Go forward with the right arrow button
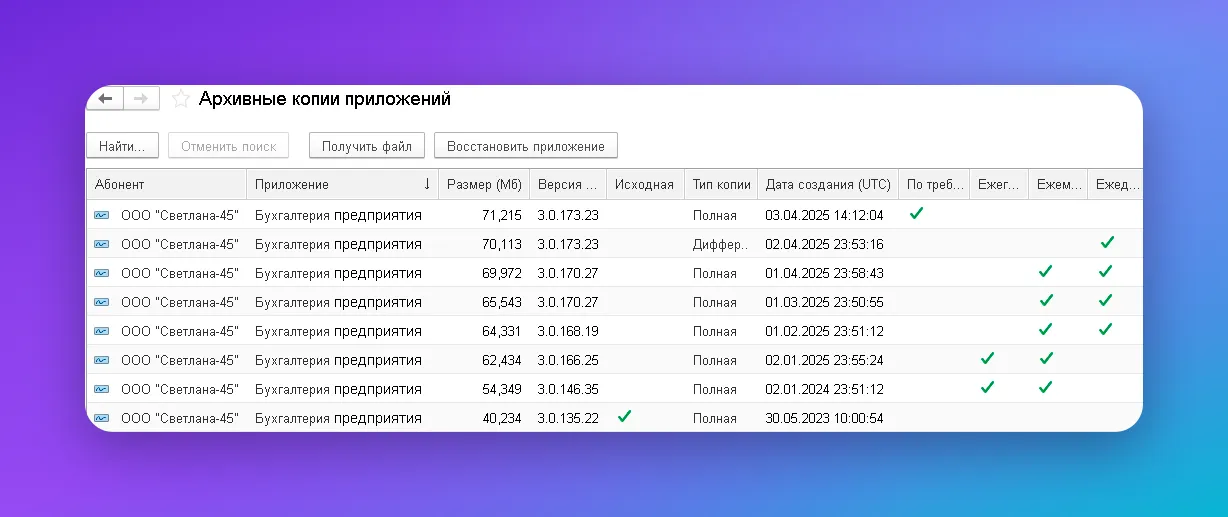This screenshot has width=1228, height=517. coord(140,98)
